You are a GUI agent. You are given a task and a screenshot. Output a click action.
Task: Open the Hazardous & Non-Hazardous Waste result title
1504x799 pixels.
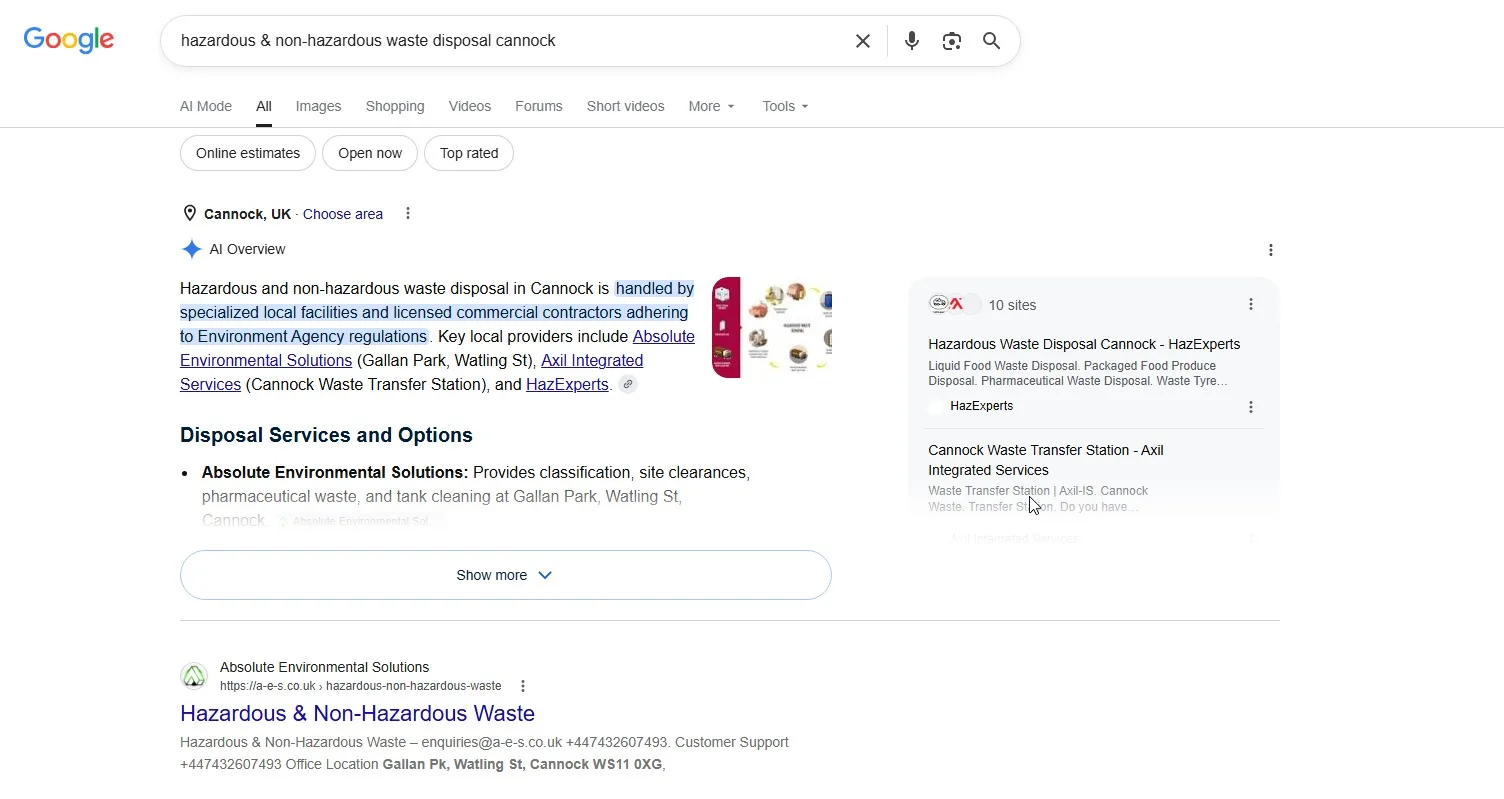click(x=357, y=713)
